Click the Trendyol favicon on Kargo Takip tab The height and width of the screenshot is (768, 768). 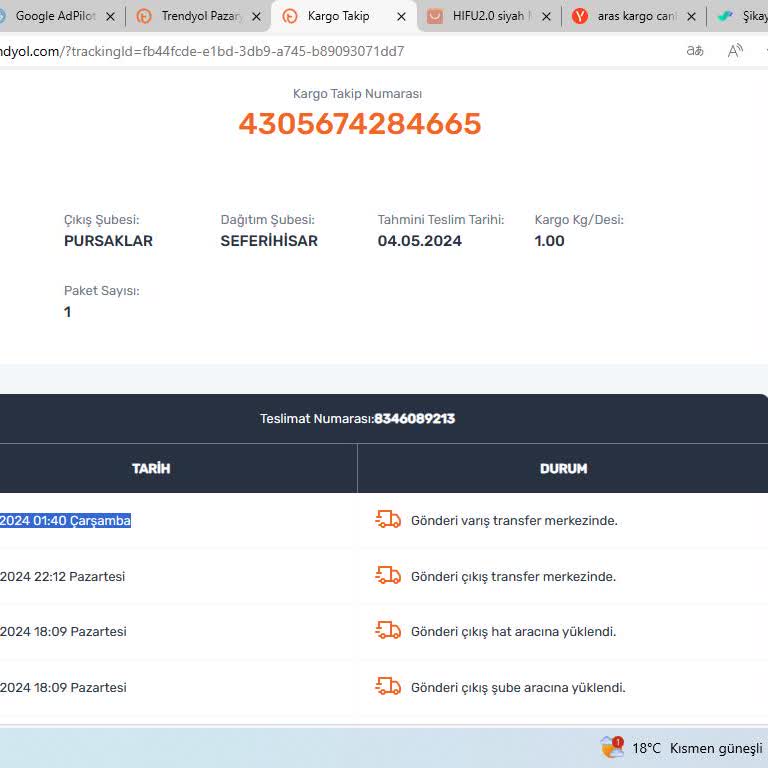point(290,16)
